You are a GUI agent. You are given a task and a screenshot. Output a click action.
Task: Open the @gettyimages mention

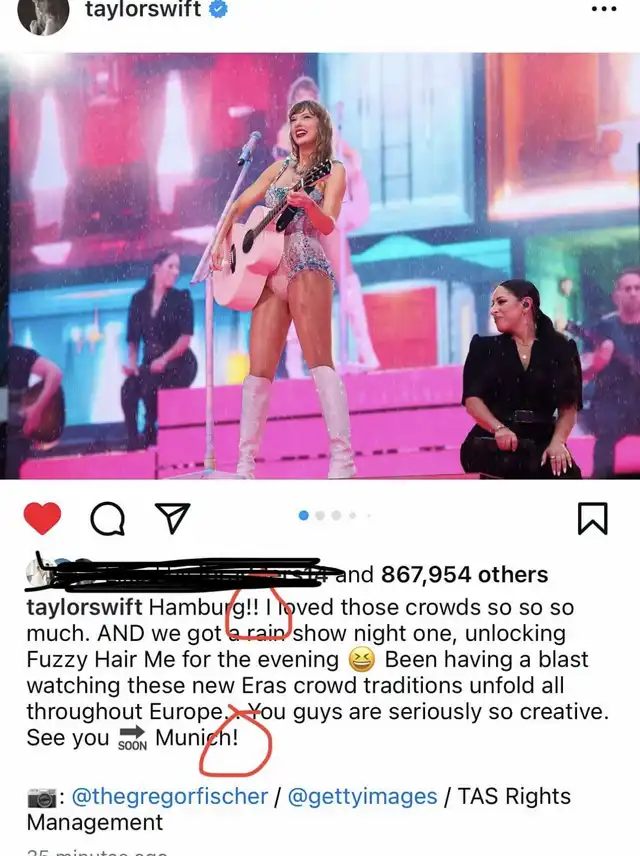(x=363, y=796)
